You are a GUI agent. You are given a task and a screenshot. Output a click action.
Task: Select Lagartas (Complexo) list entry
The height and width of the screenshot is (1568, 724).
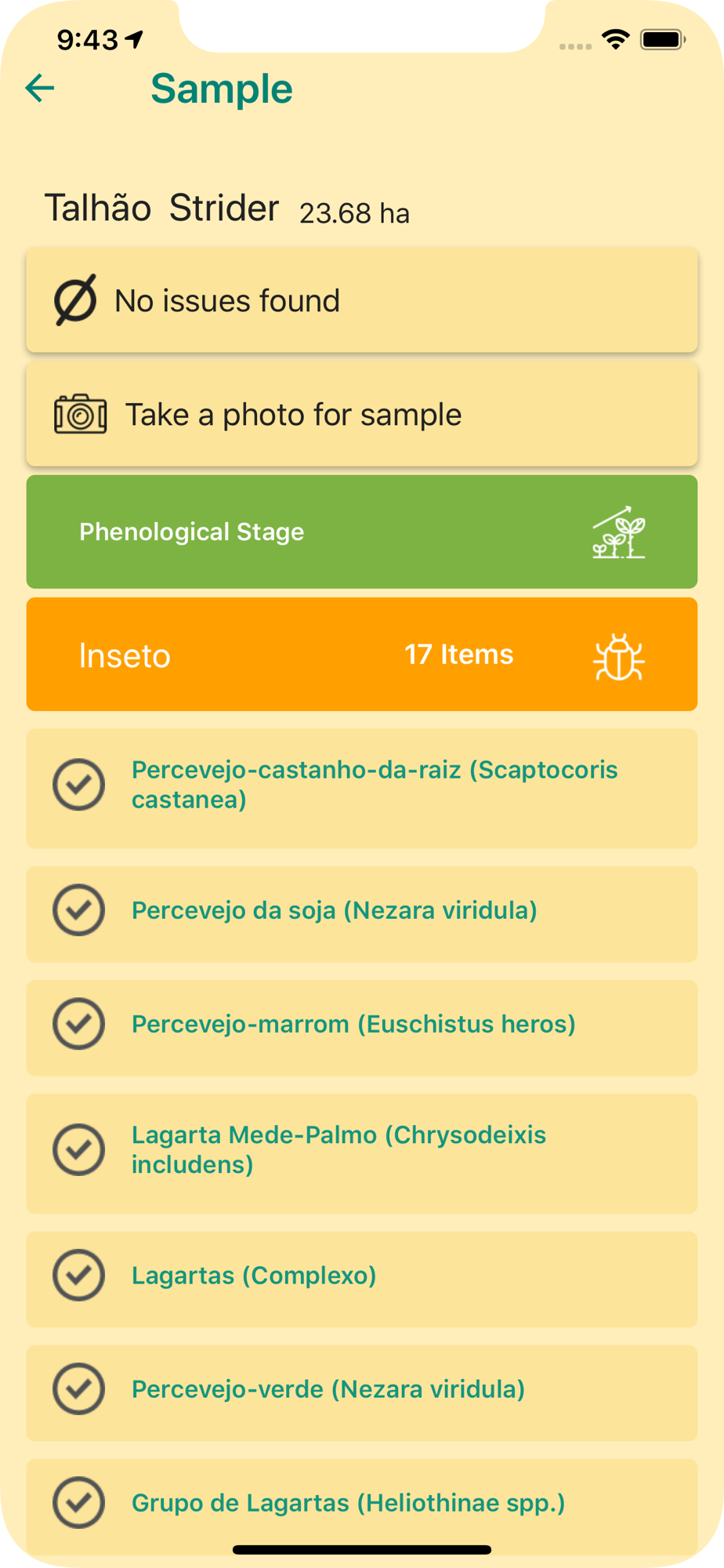click(x=254, y=1276)
